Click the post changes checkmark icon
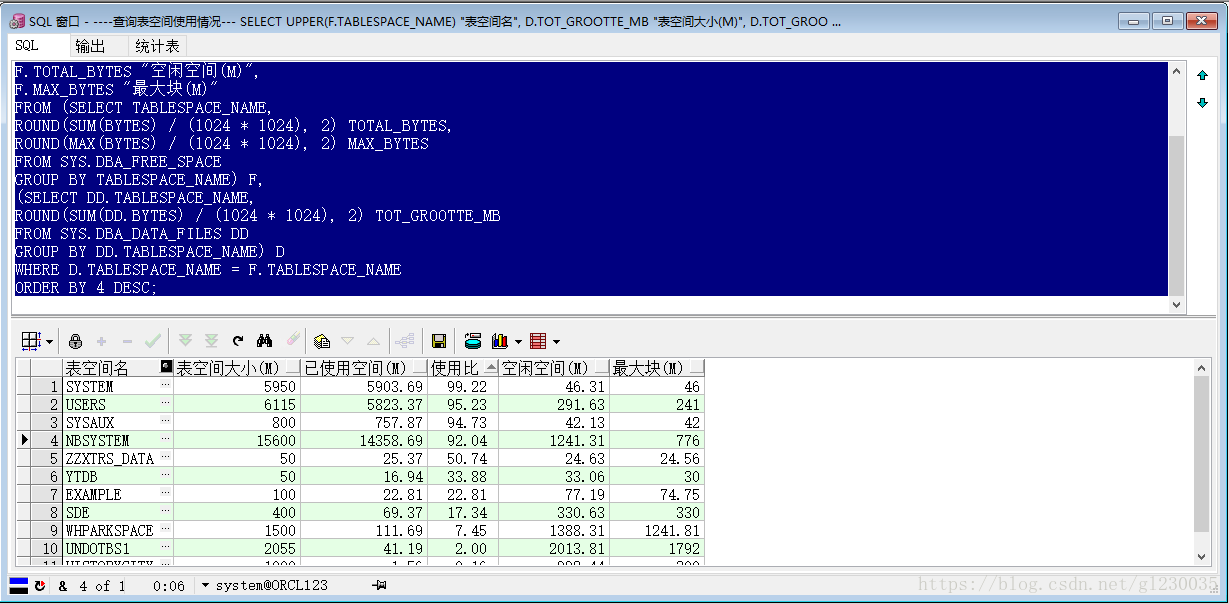This screenshot has width=1229, height=604. pos(153,341)
